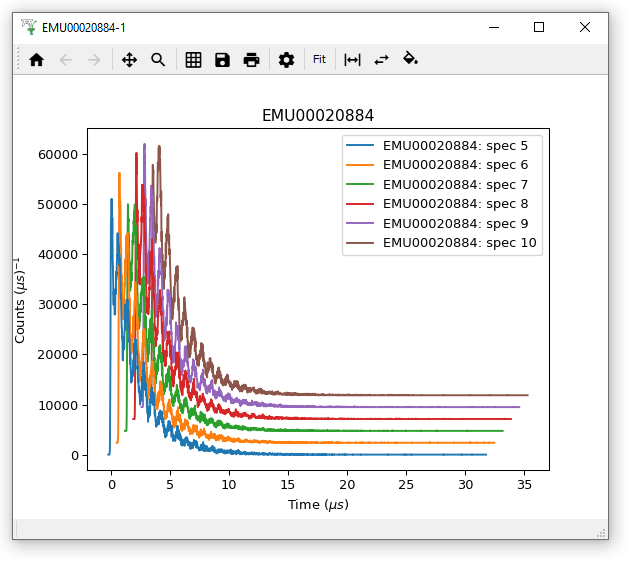The width and height of the screenshot is (632, 563).
Task: Click the EMU00020884 plot title
Action: (318, 116)
